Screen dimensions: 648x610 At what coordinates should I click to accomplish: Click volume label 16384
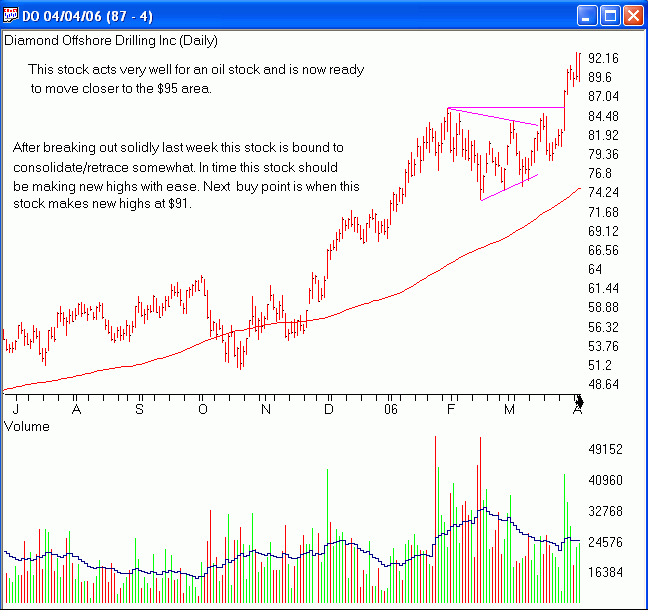click(x=605, y=572)
